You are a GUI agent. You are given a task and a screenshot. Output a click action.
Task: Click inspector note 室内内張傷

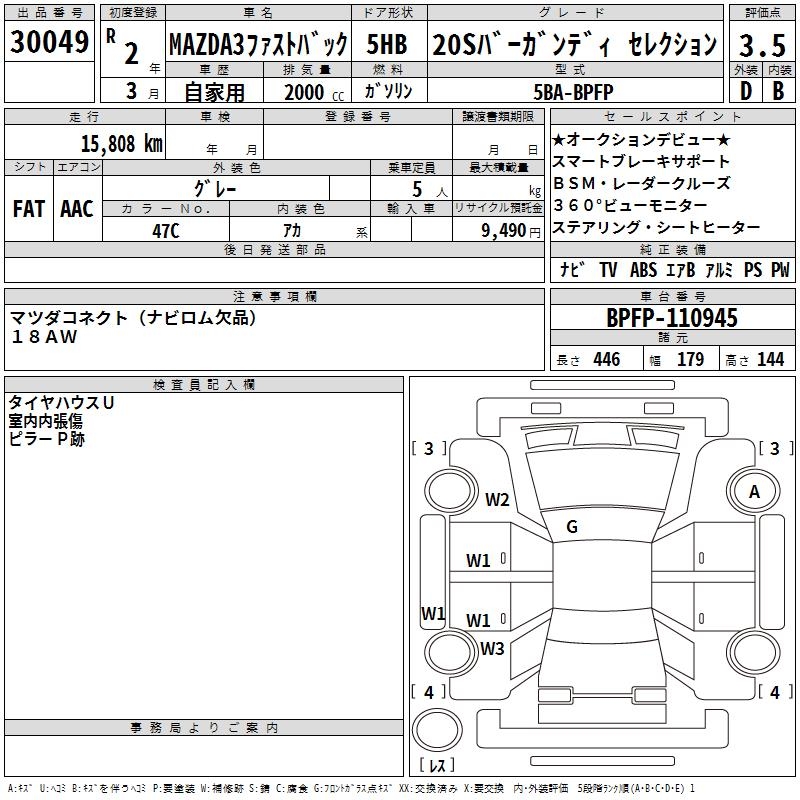point(45,421)
